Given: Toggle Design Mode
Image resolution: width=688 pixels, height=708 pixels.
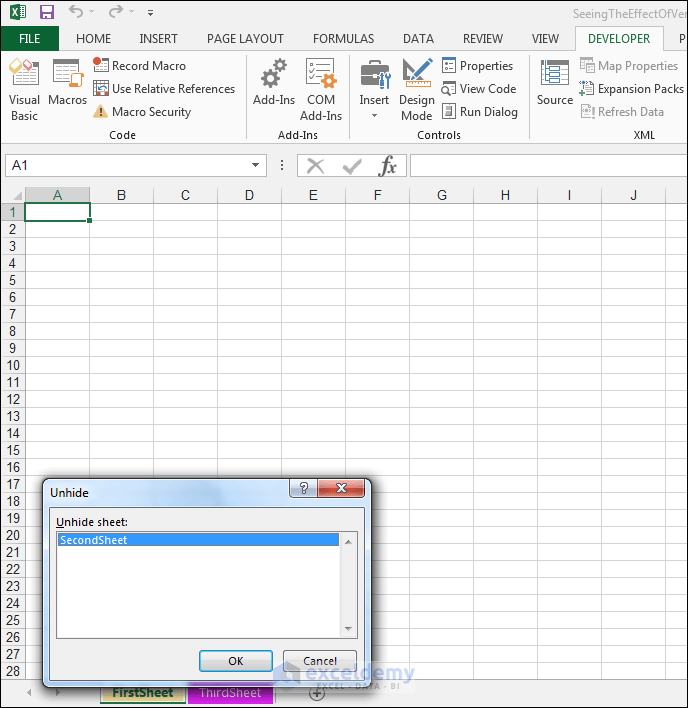Looking at the screenshot, I should pyautogui.click(x=417, y=90).
